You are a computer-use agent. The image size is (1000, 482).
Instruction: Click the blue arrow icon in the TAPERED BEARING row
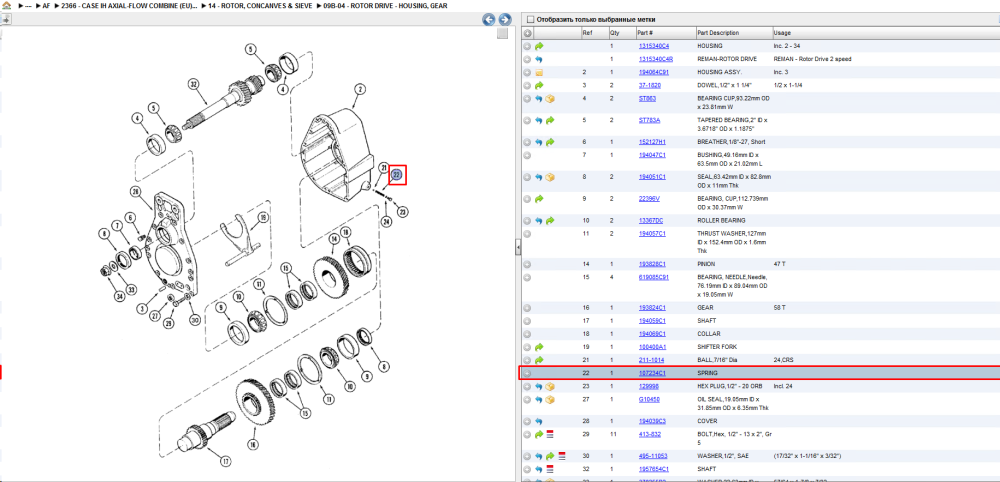(540, 120)
